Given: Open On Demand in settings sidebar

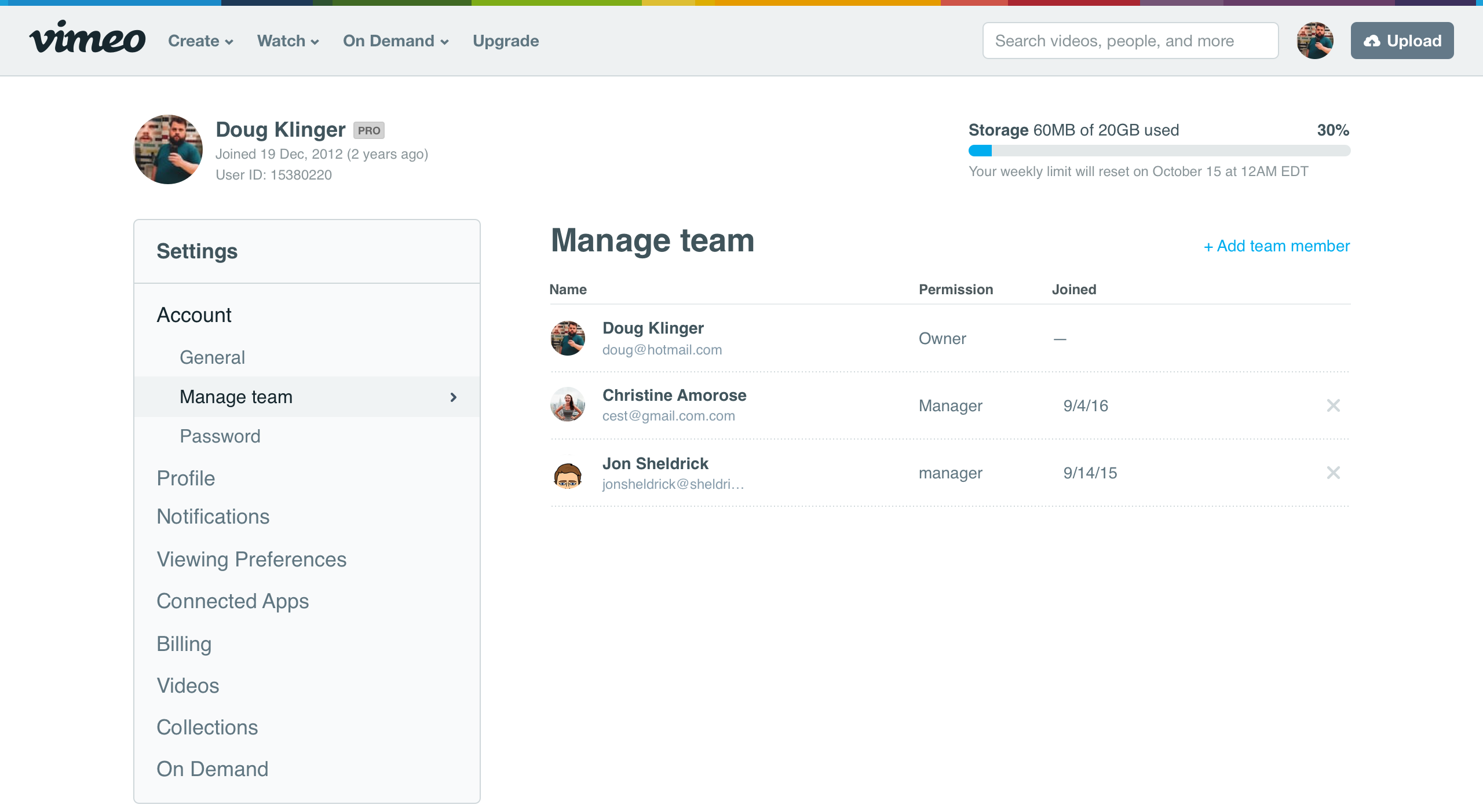Looking at the screenshot, I should click(212, 769).
